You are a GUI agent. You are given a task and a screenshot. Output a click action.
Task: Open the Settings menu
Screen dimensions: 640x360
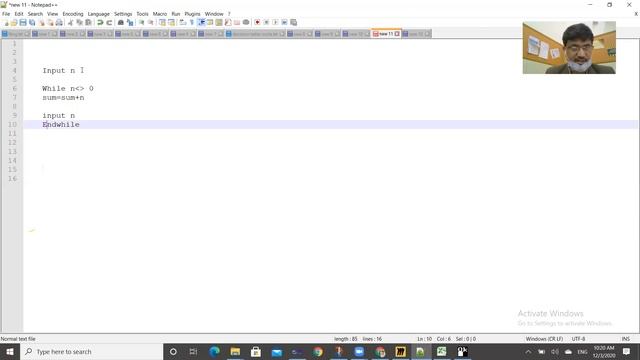tap(123, 14)
